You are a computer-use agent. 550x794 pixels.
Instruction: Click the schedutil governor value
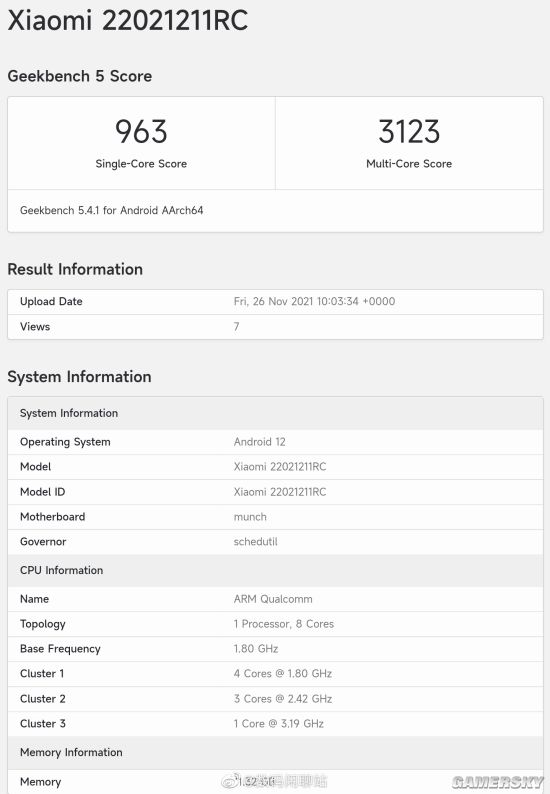click(255, 541)
